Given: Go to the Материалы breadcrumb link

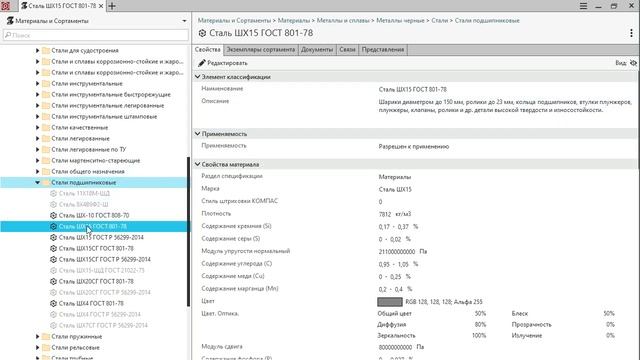Looking at the screenshot, I should pos(294,20).
